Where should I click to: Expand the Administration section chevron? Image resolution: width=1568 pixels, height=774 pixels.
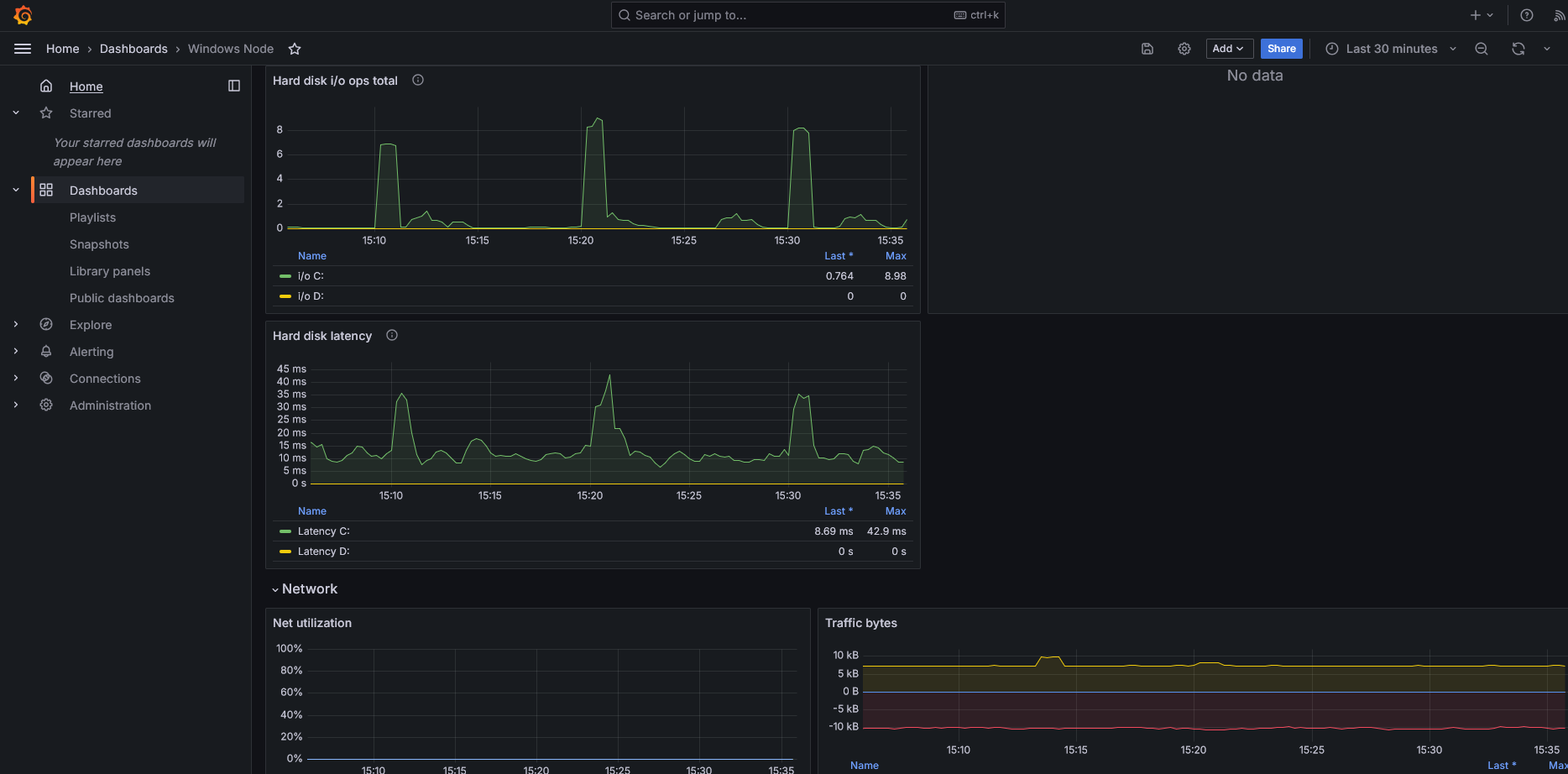coord(16,405)
